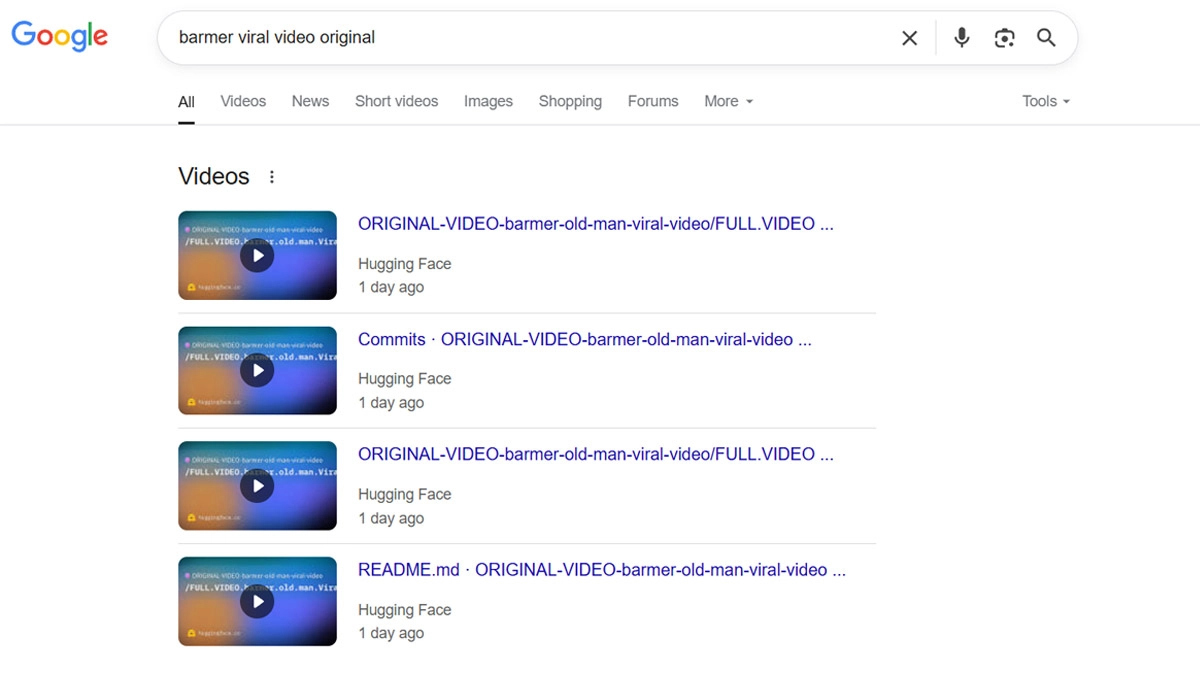Click the Google logo
Screen dimensions: 1200x675
[x=59, y=36]
